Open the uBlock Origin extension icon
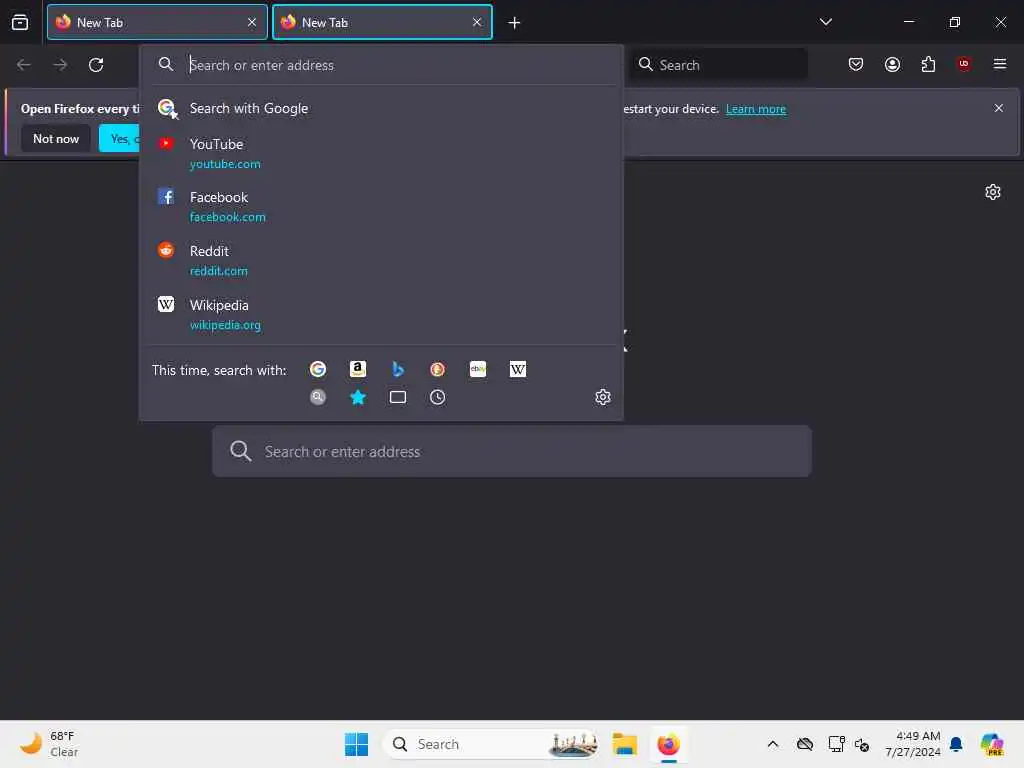Screen dimensions: 1024x768 tap(964, 64)
